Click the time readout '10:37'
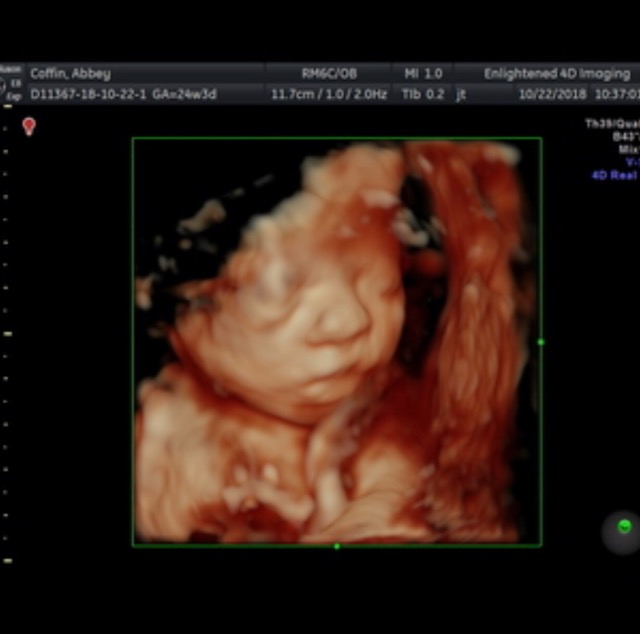 click(617, 95)
